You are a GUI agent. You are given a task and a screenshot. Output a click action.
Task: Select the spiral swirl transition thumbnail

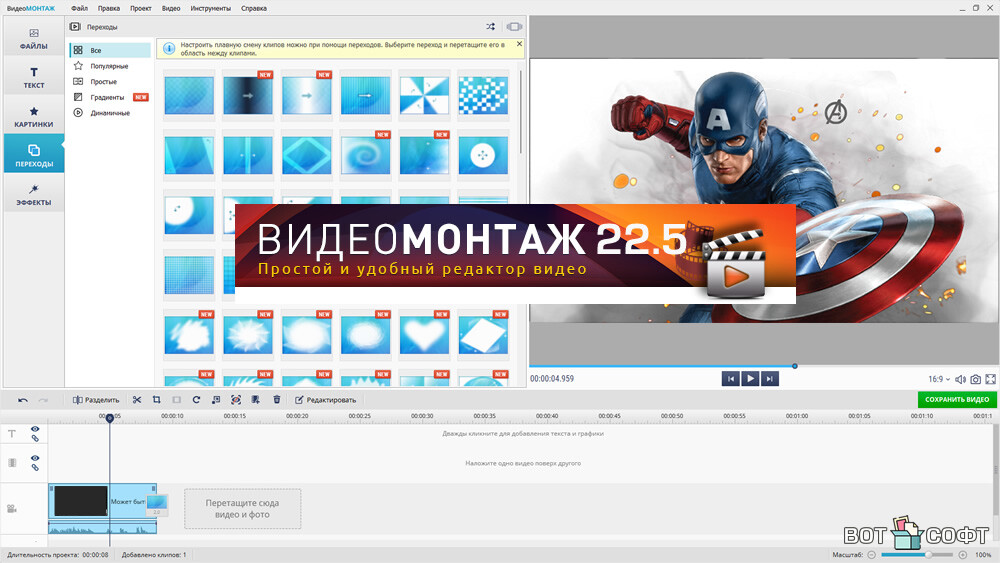(x=365, y=156)
